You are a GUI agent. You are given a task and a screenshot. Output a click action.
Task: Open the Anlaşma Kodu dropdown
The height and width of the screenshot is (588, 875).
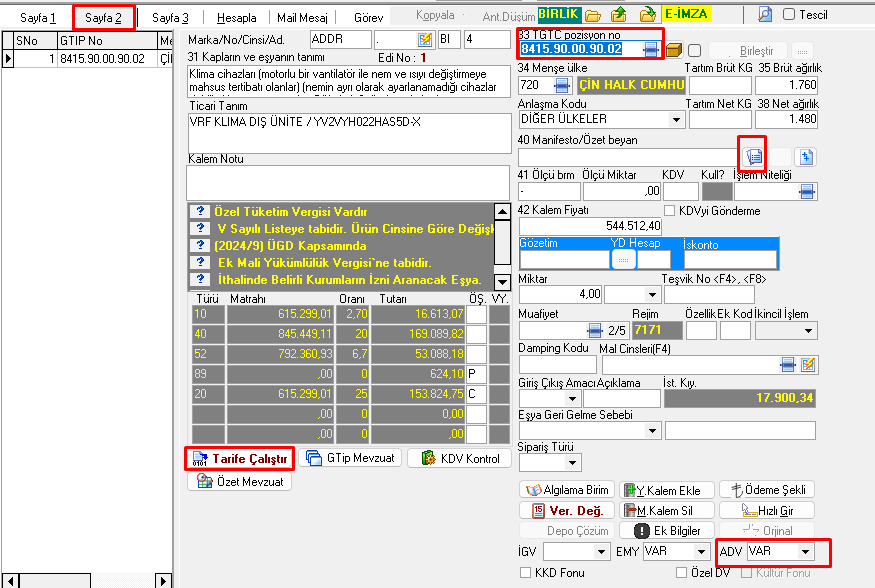click(677, 119)
